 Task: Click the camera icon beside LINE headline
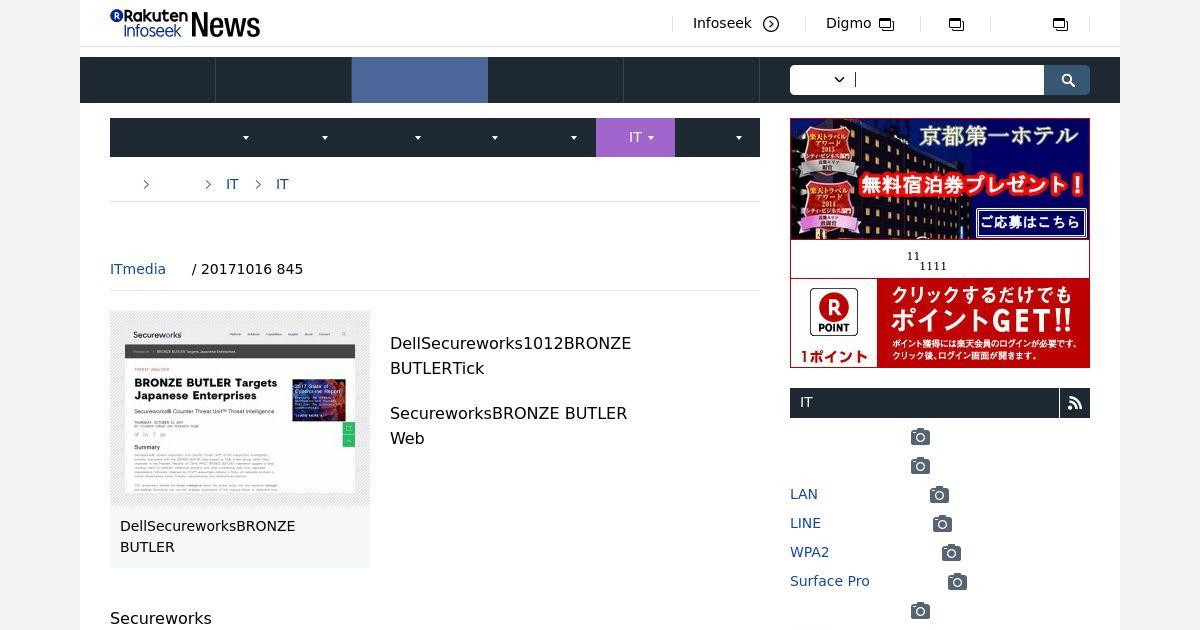(942, 524)
